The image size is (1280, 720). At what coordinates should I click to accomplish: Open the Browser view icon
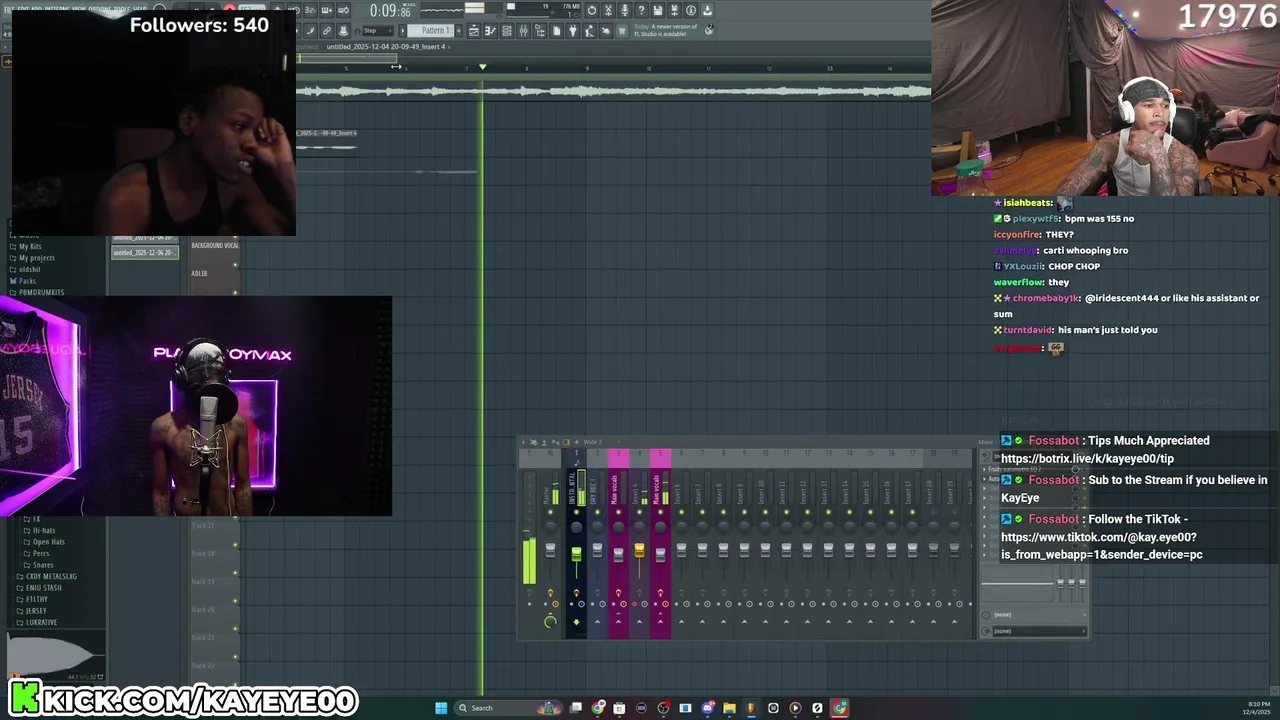pos(539,31)
